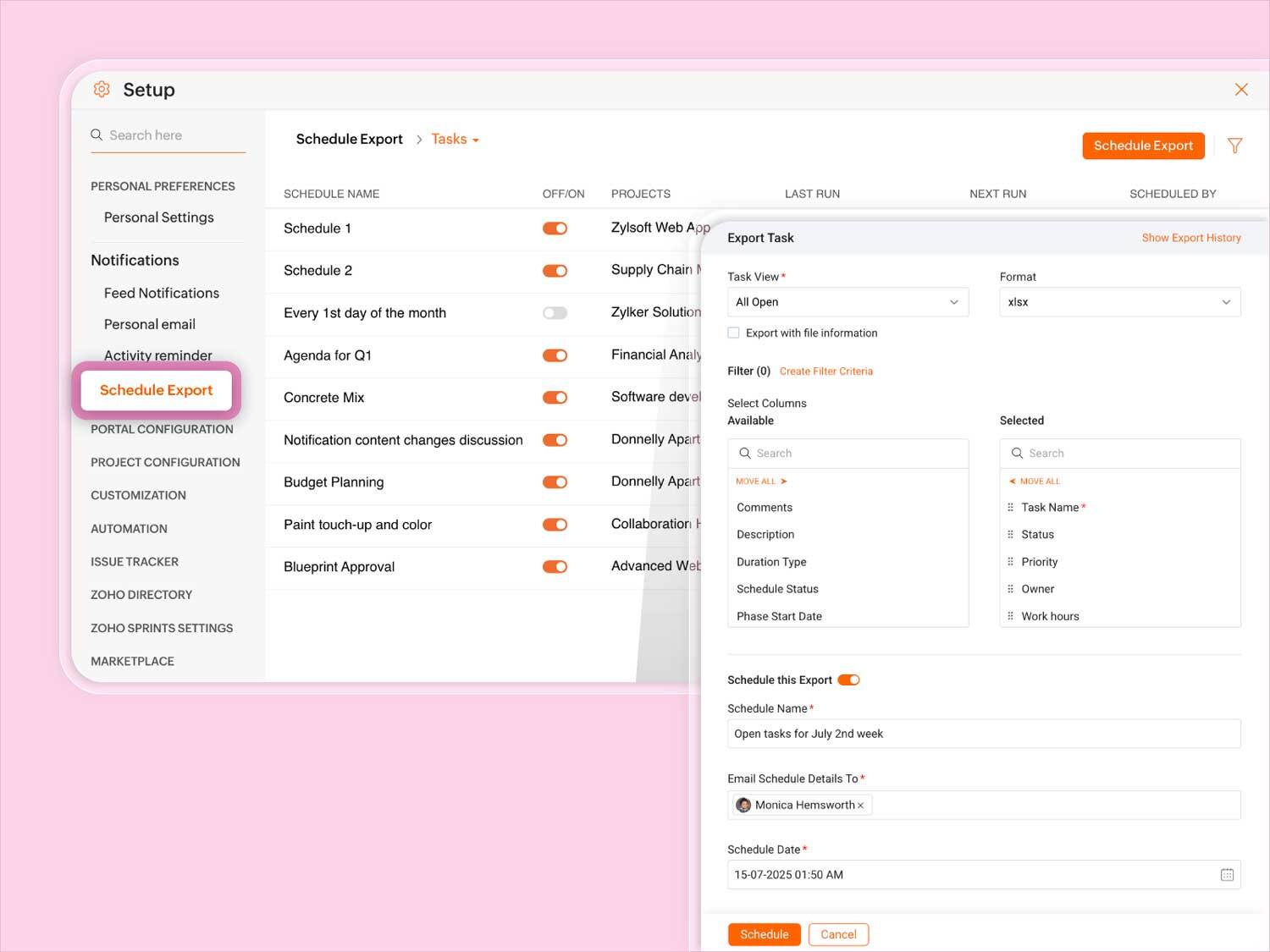Close the Setup panel

pyautogui.click(x=1241, y=90)
